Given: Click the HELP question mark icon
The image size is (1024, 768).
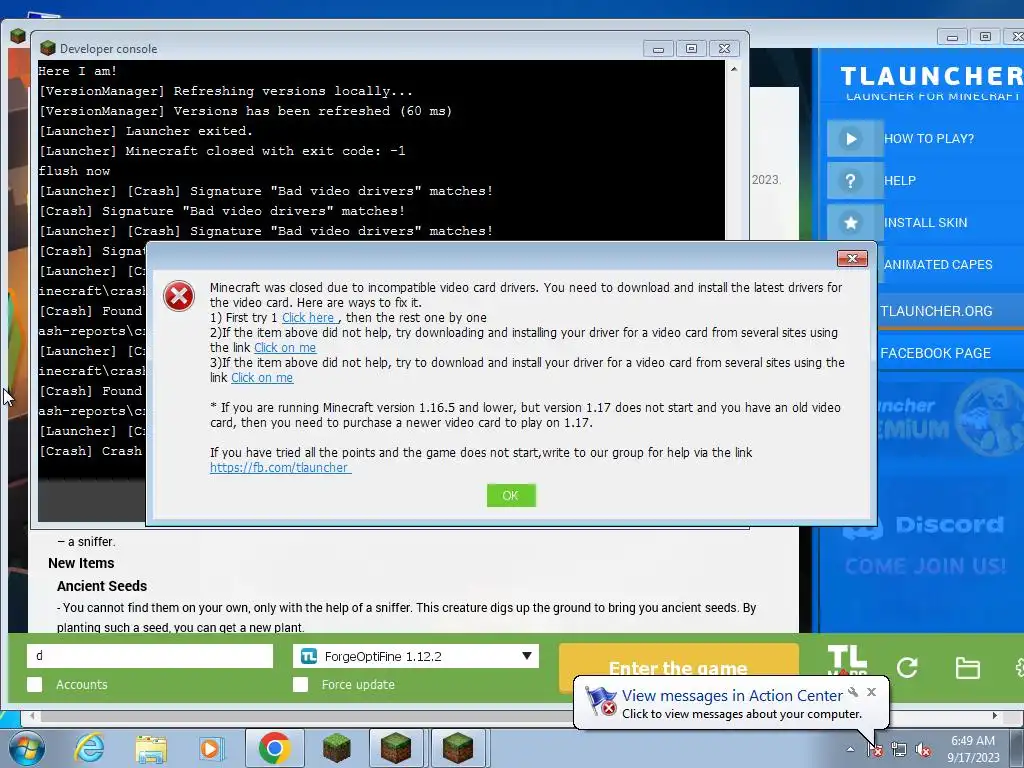Looking at the screenshot, I should pos(851,181).
